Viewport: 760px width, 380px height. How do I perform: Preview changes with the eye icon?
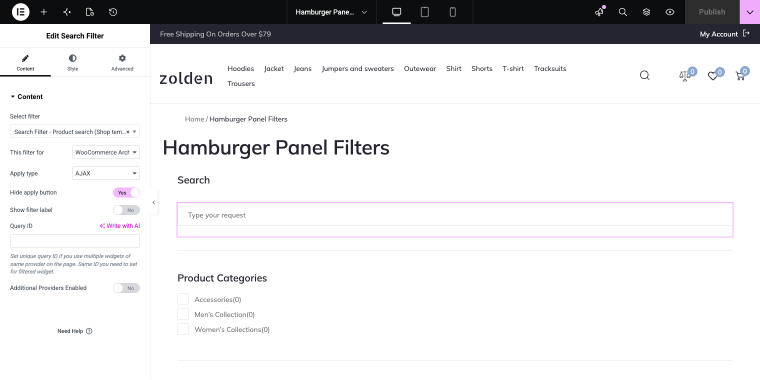pyautogui.click(x=670, y=12)
